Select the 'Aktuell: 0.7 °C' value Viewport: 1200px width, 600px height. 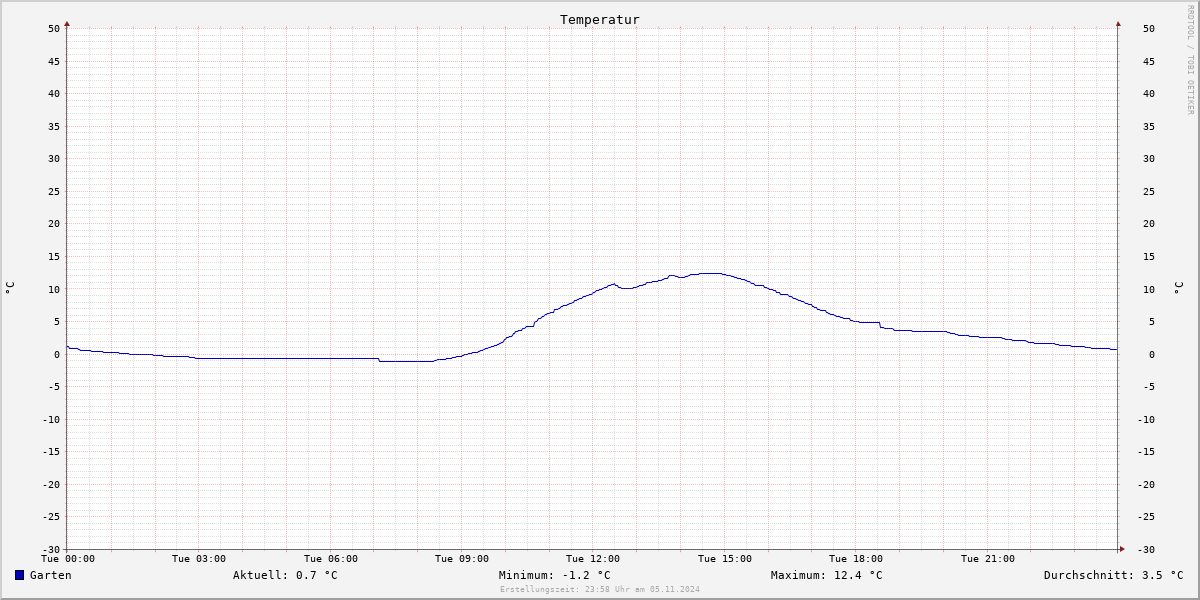285,575
